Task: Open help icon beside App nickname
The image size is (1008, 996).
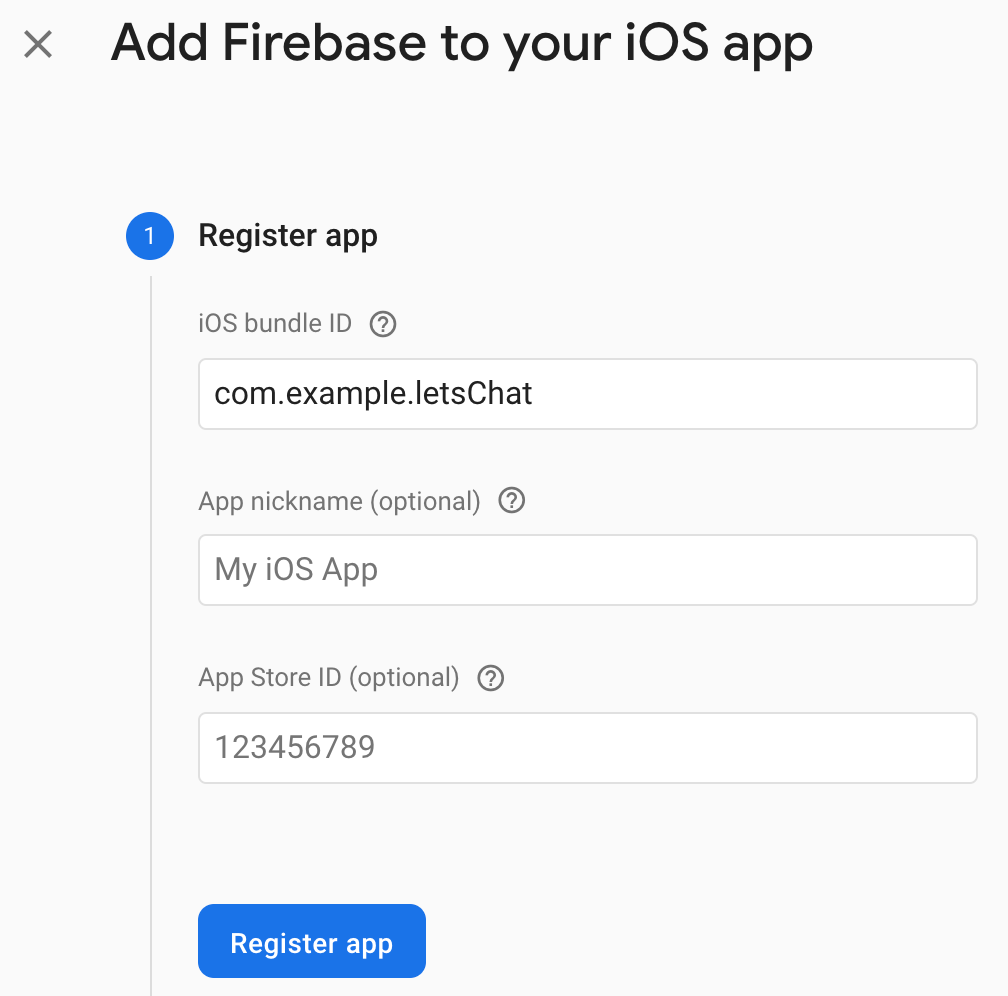Action: click(x=512, y=500)
